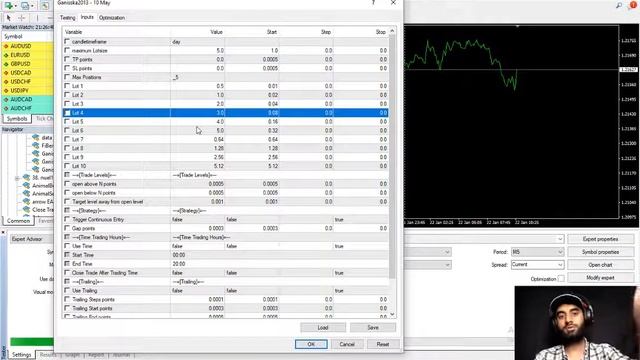
Task: Switch to the Testing tab
Action: pos(67,18)
